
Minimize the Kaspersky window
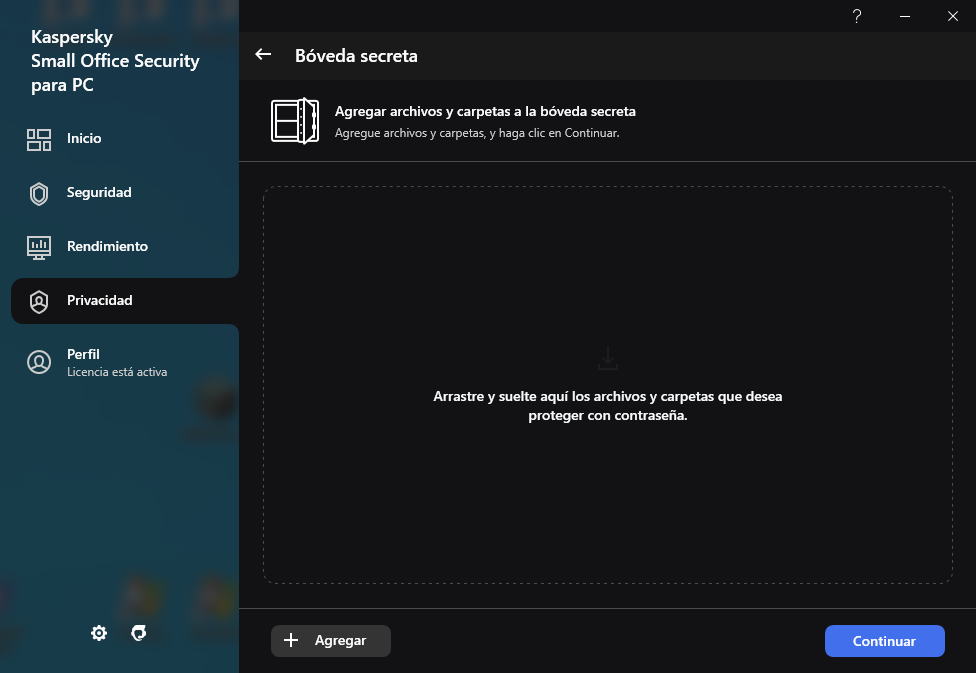[x=905, y=16]
